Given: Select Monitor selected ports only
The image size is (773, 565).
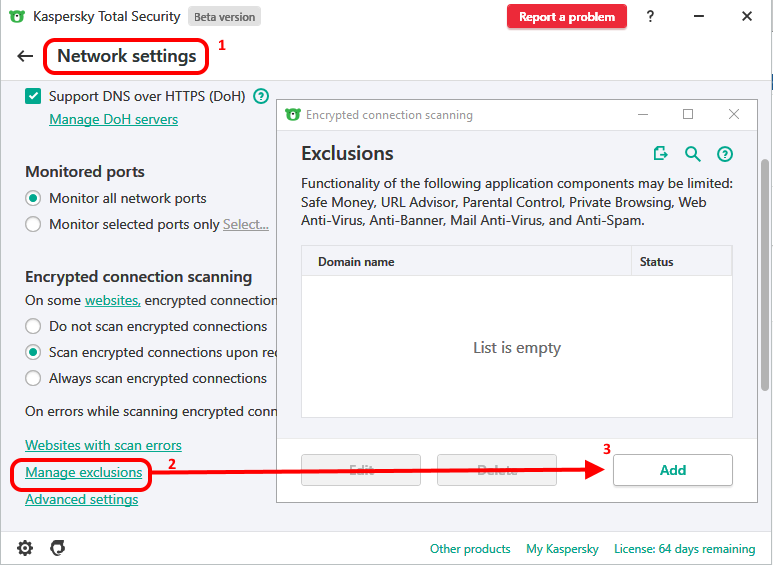Looking at the screenshot, I should pyautogui.click(x=33, y=224).
